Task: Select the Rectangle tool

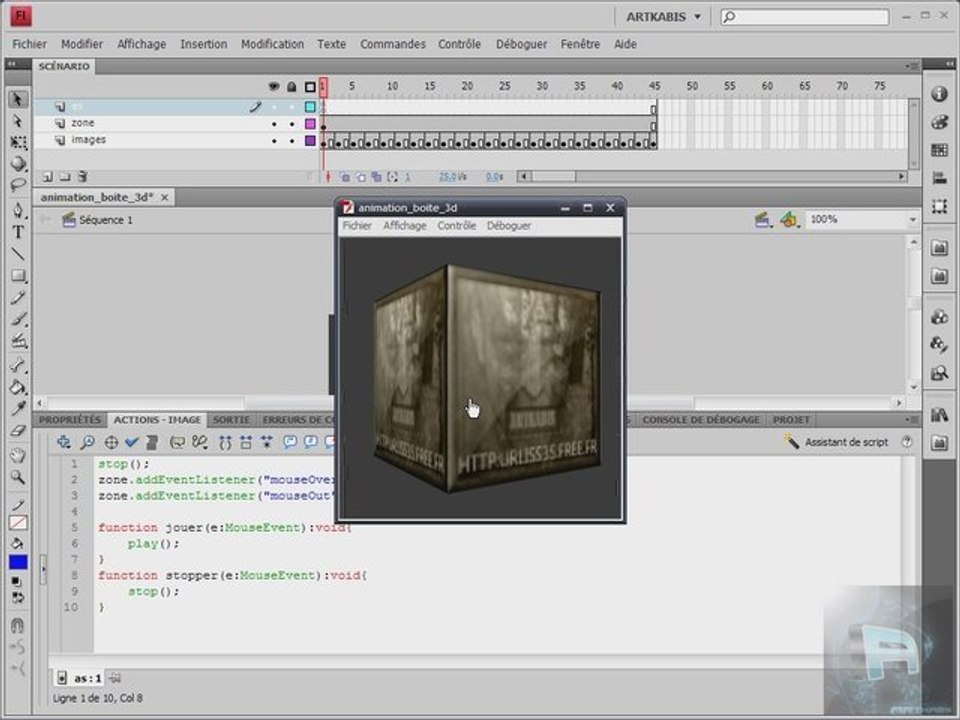Action: (18, 276)
